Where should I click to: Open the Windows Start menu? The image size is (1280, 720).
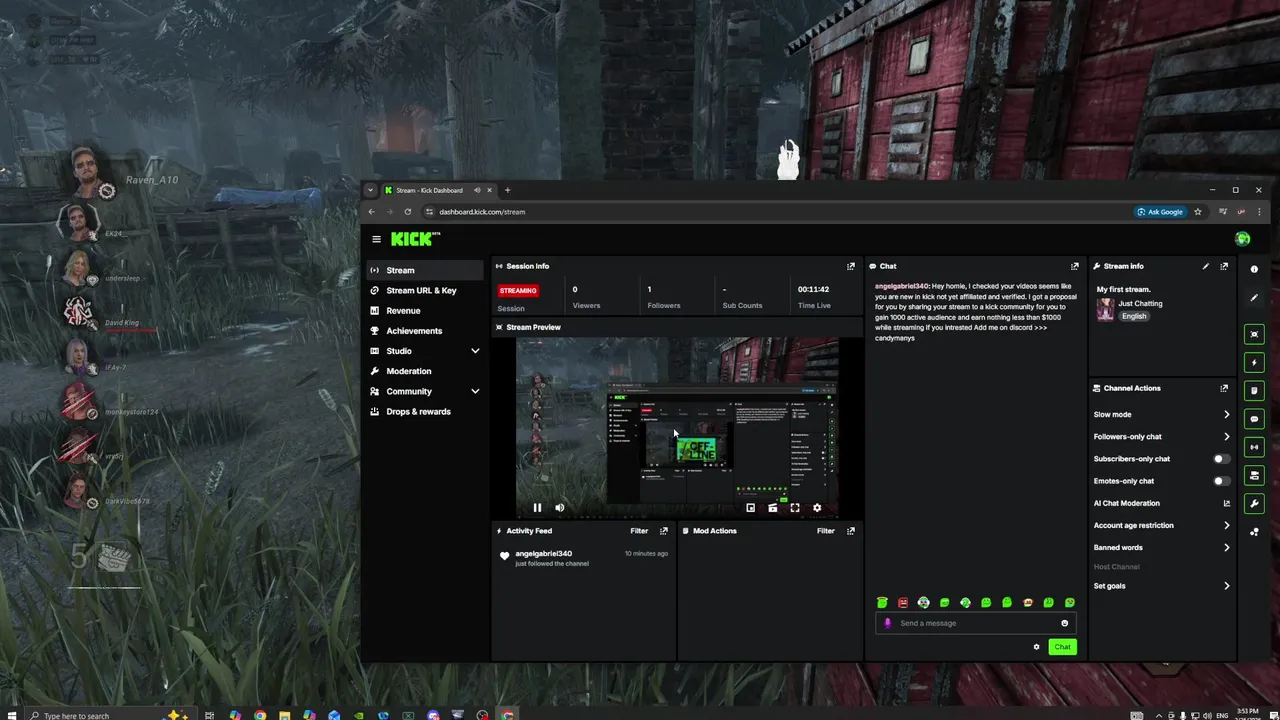tap(13, 715)
